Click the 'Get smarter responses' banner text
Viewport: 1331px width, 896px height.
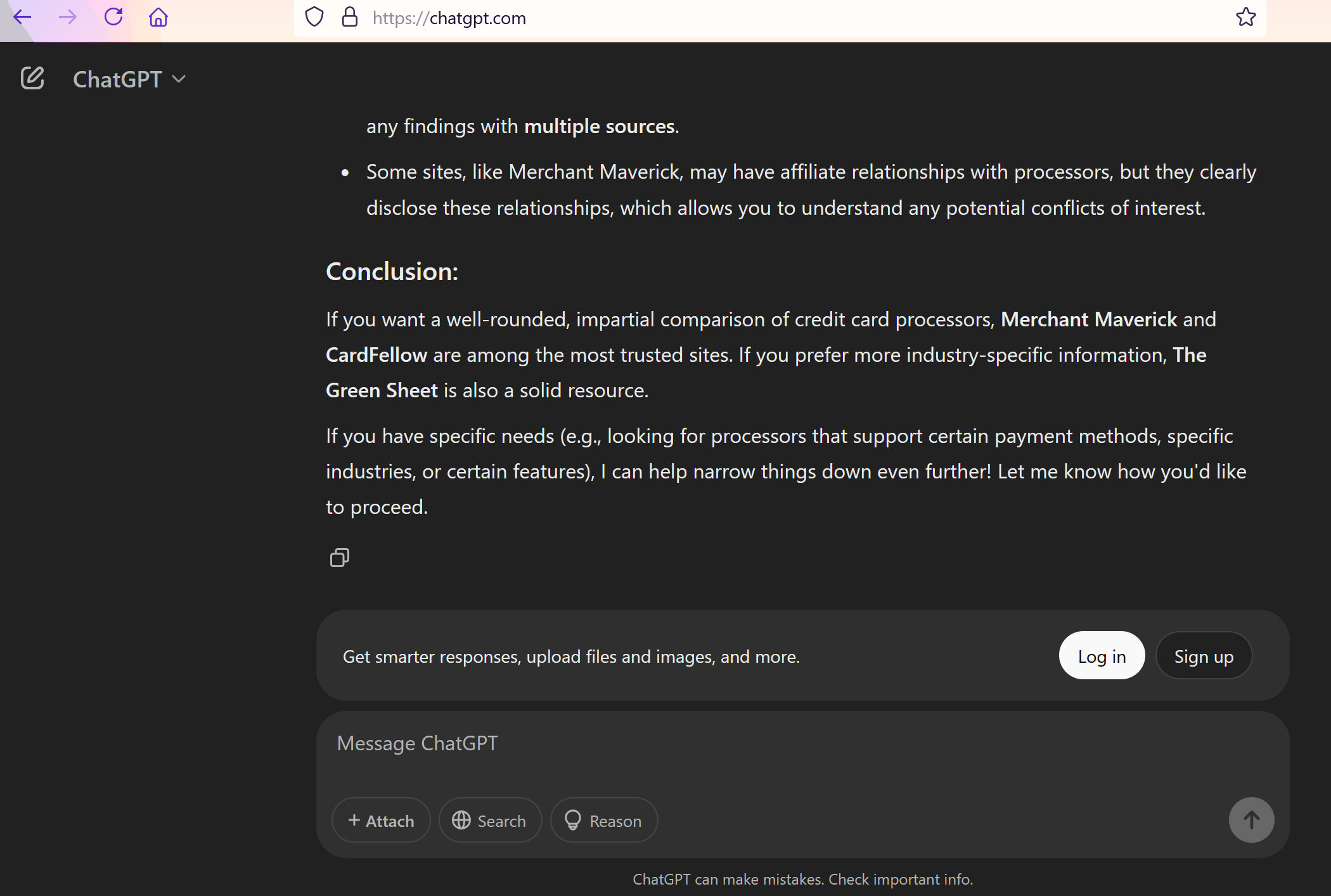coord(571,657)
